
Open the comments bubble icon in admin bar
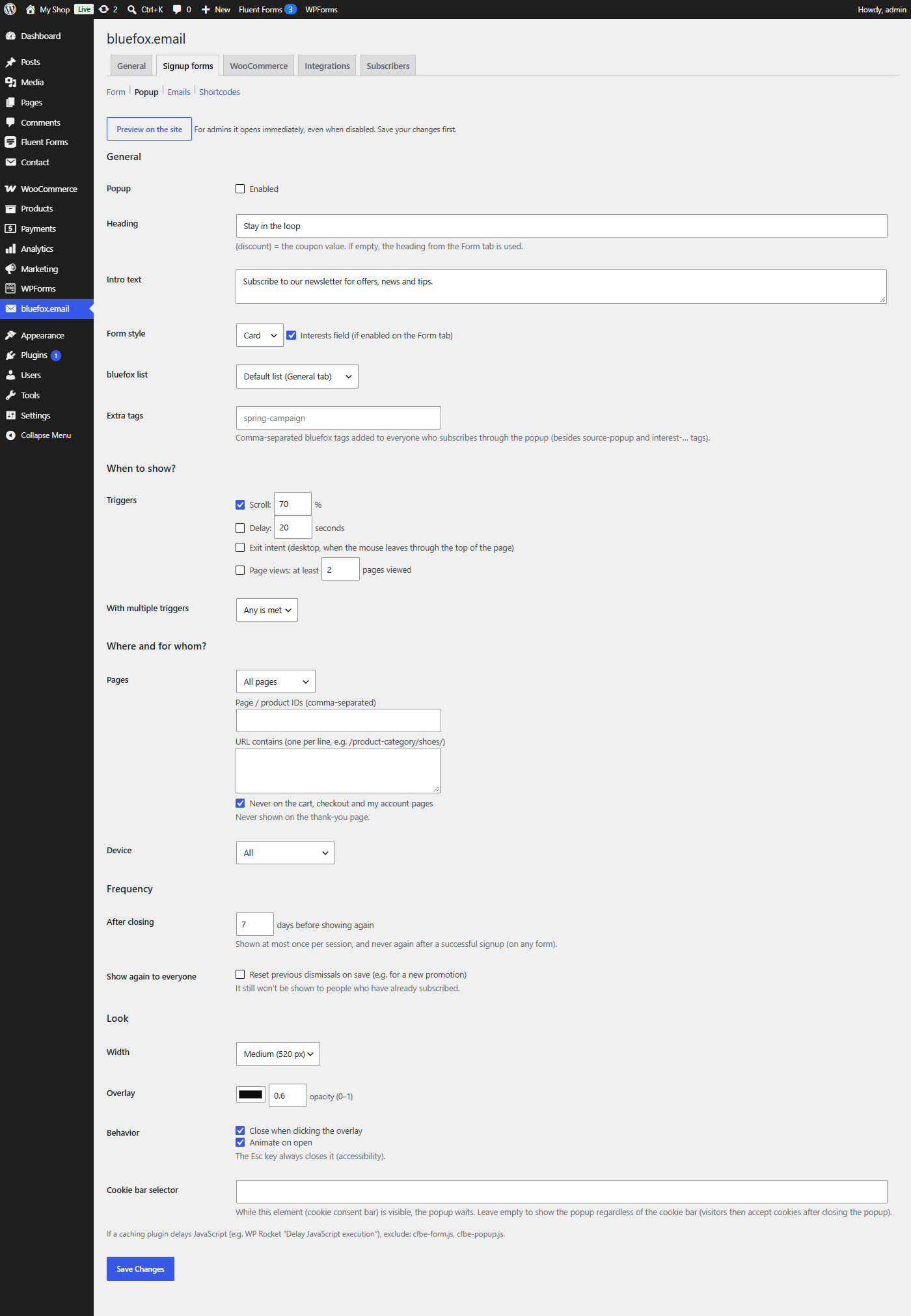coord(177,9)
